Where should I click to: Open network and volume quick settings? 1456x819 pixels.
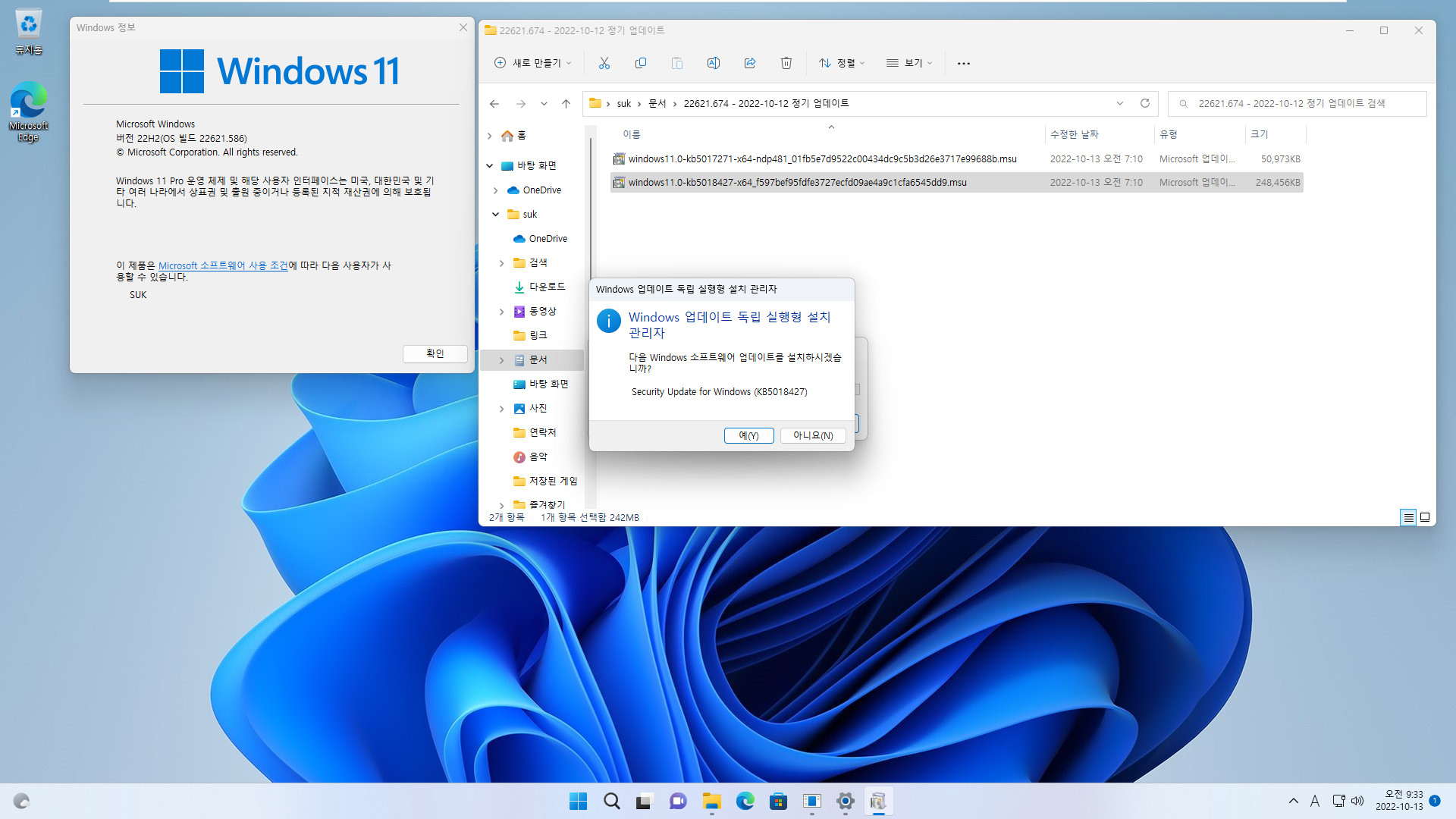[1348, 801]
